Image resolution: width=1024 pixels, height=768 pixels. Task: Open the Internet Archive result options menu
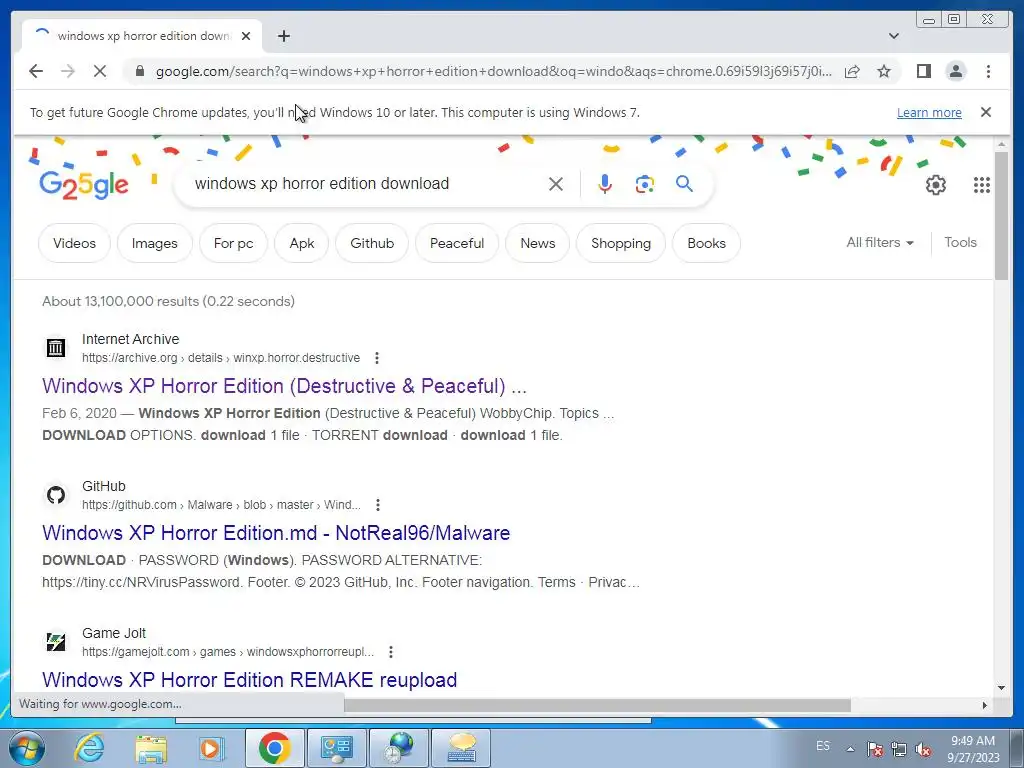376,358
